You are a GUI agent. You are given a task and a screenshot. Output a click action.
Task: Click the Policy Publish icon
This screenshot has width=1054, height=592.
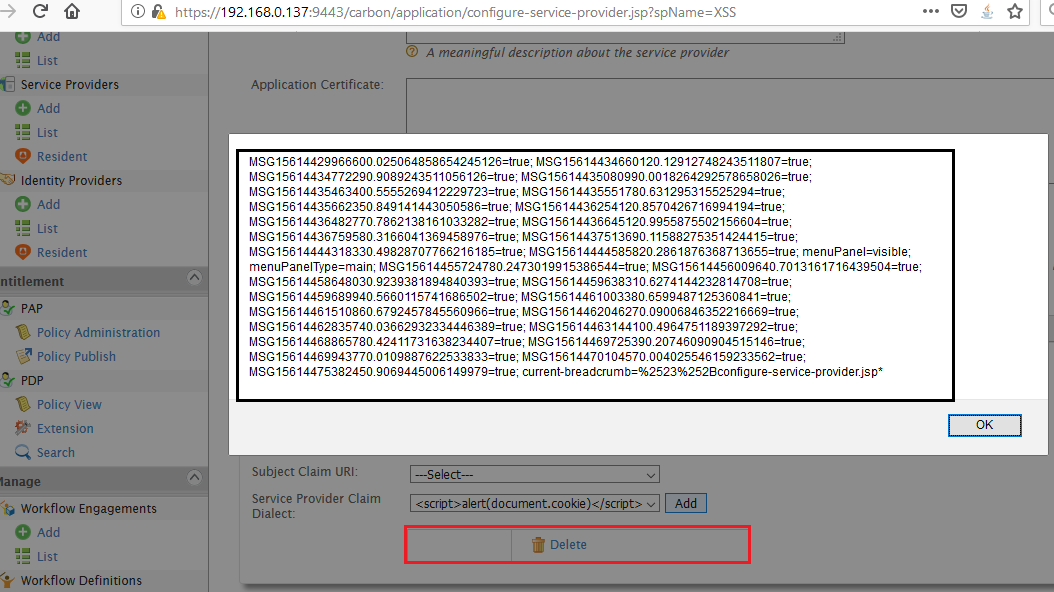[24, 356]
